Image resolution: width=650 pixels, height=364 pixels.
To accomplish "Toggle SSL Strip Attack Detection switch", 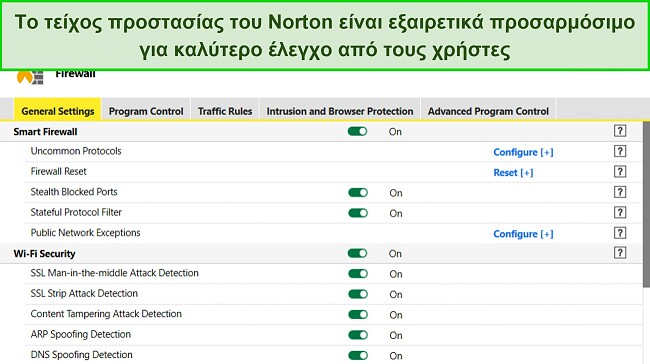I will coord(358,294).
